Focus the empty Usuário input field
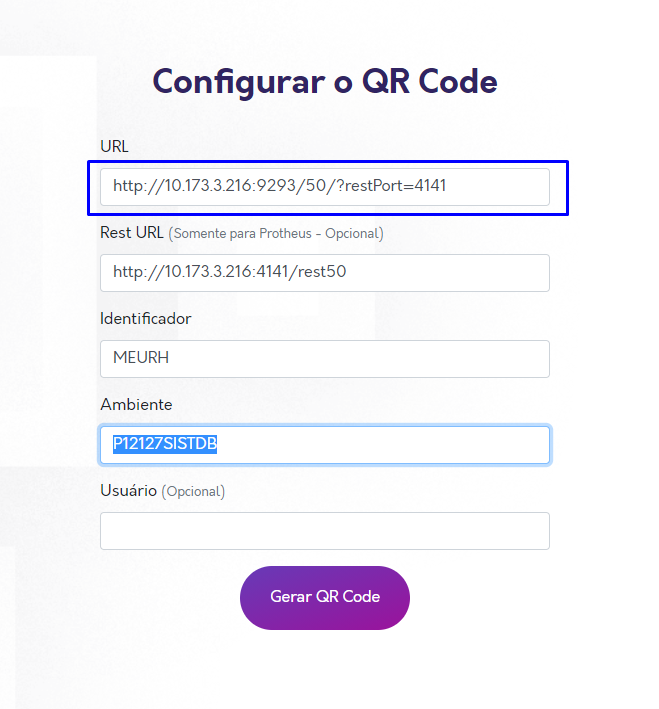This screenshot has height=709, width=659. (325, 531)
